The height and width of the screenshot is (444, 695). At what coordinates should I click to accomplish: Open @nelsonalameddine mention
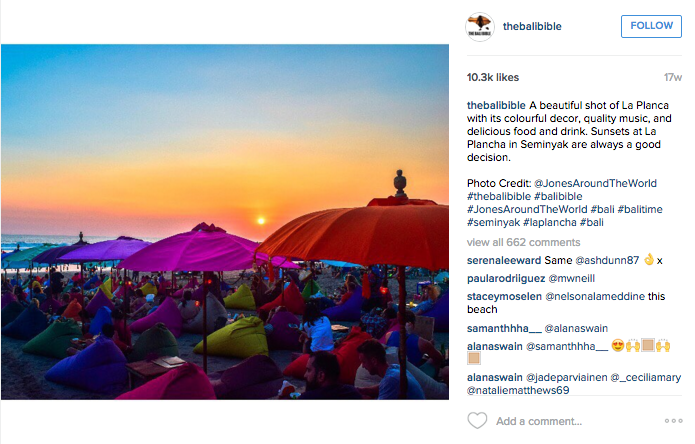pos(595,296)
